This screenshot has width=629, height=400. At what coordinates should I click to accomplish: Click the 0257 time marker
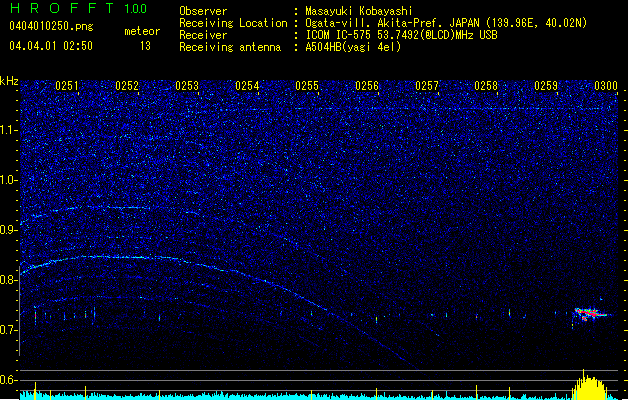[427, 86]
